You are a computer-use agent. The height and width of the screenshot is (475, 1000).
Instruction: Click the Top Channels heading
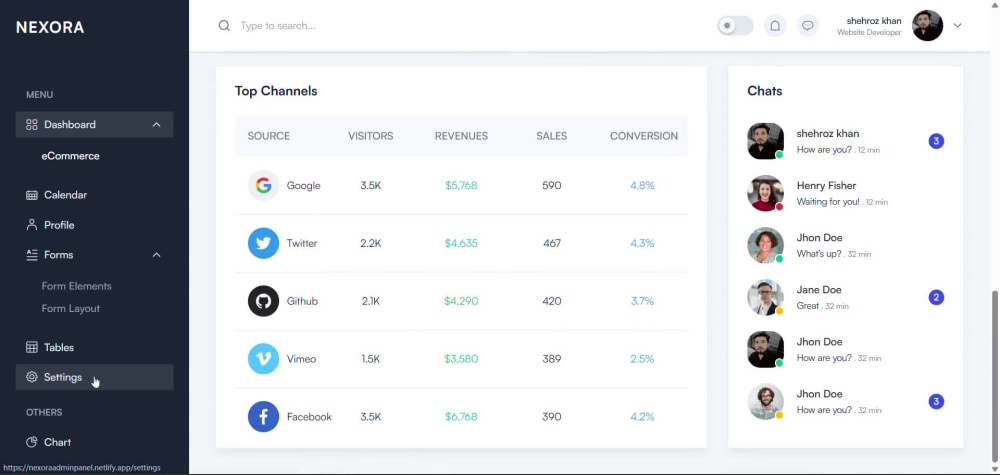[276, 91]
